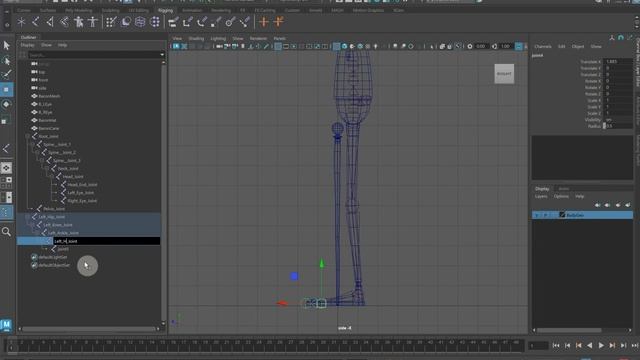The height and width of the screenshot is (360, 640).
Task: Click the Radius value field
Action: point(618,126)
